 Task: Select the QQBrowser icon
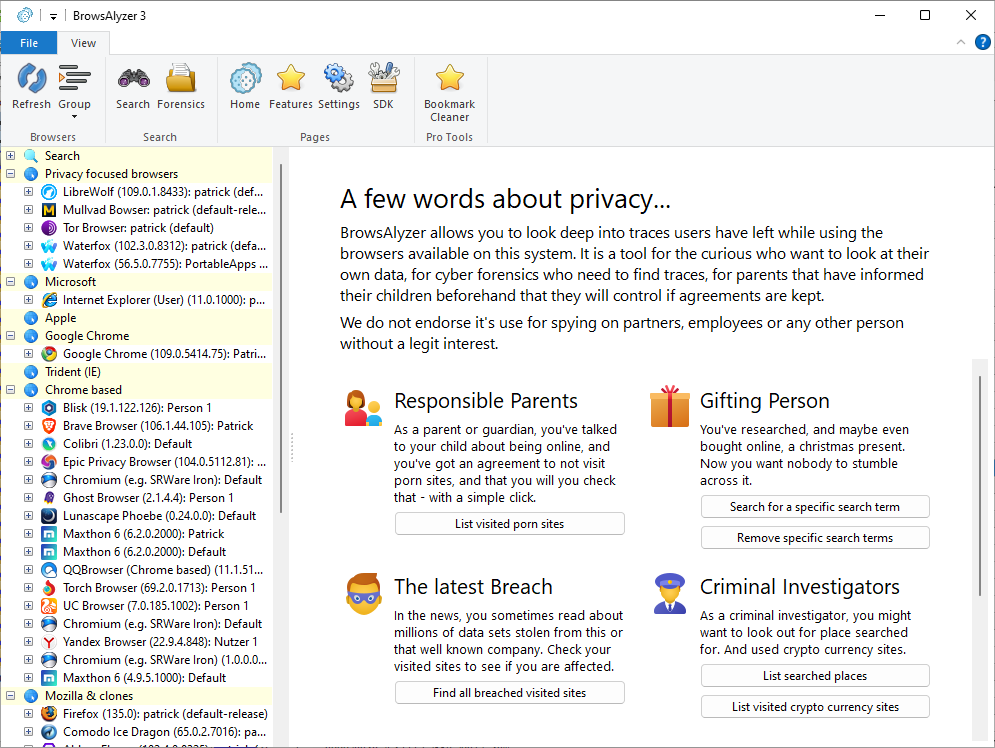(x=49, y=570)
